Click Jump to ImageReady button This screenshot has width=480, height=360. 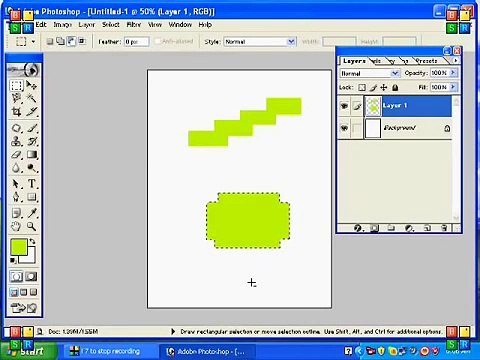pos(24,308)
